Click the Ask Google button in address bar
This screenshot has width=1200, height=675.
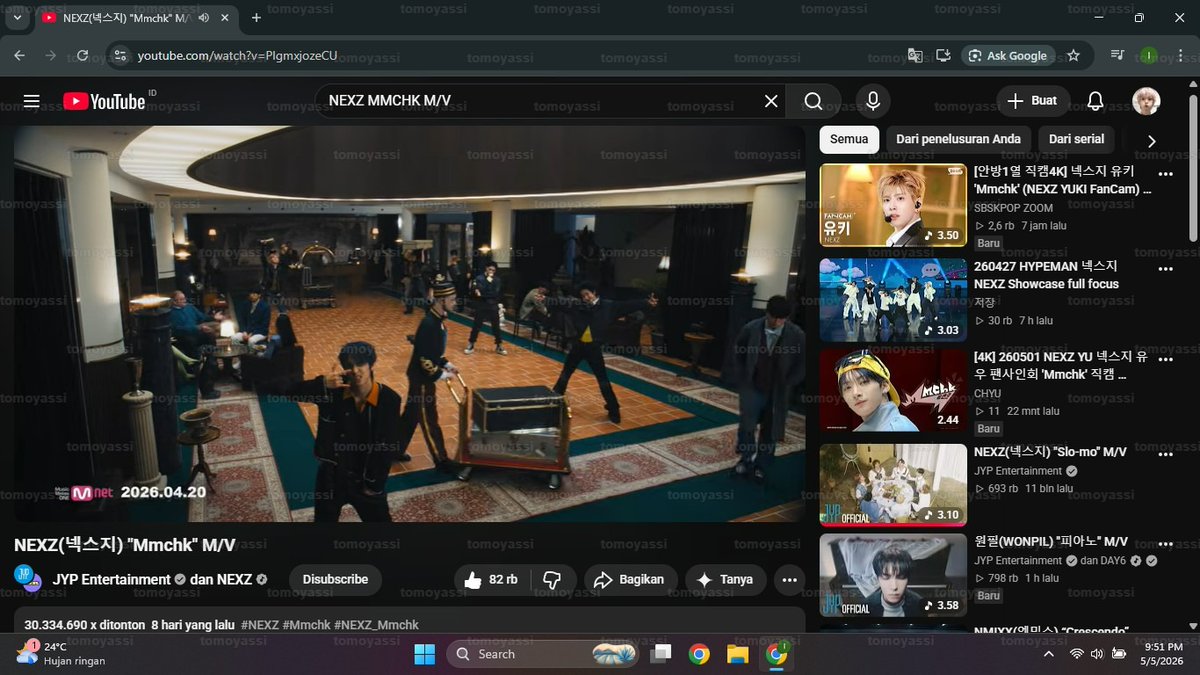coord(1007,56)
